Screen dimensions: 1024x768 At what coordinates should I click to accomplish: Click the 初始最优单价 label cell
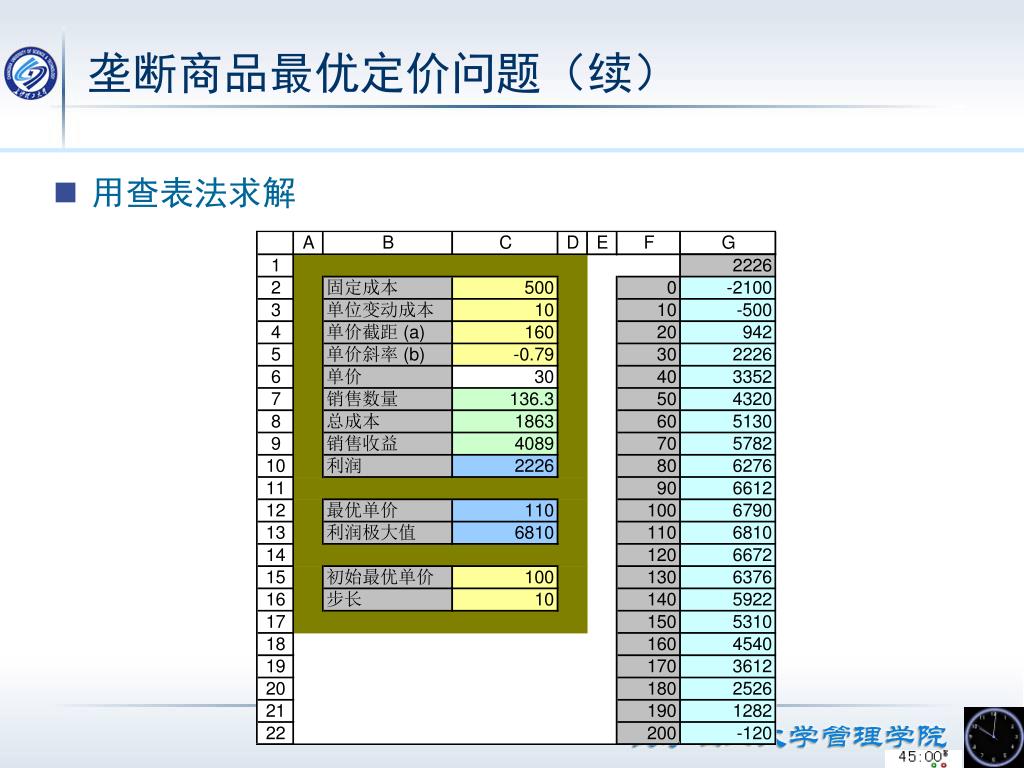point(387,577)
